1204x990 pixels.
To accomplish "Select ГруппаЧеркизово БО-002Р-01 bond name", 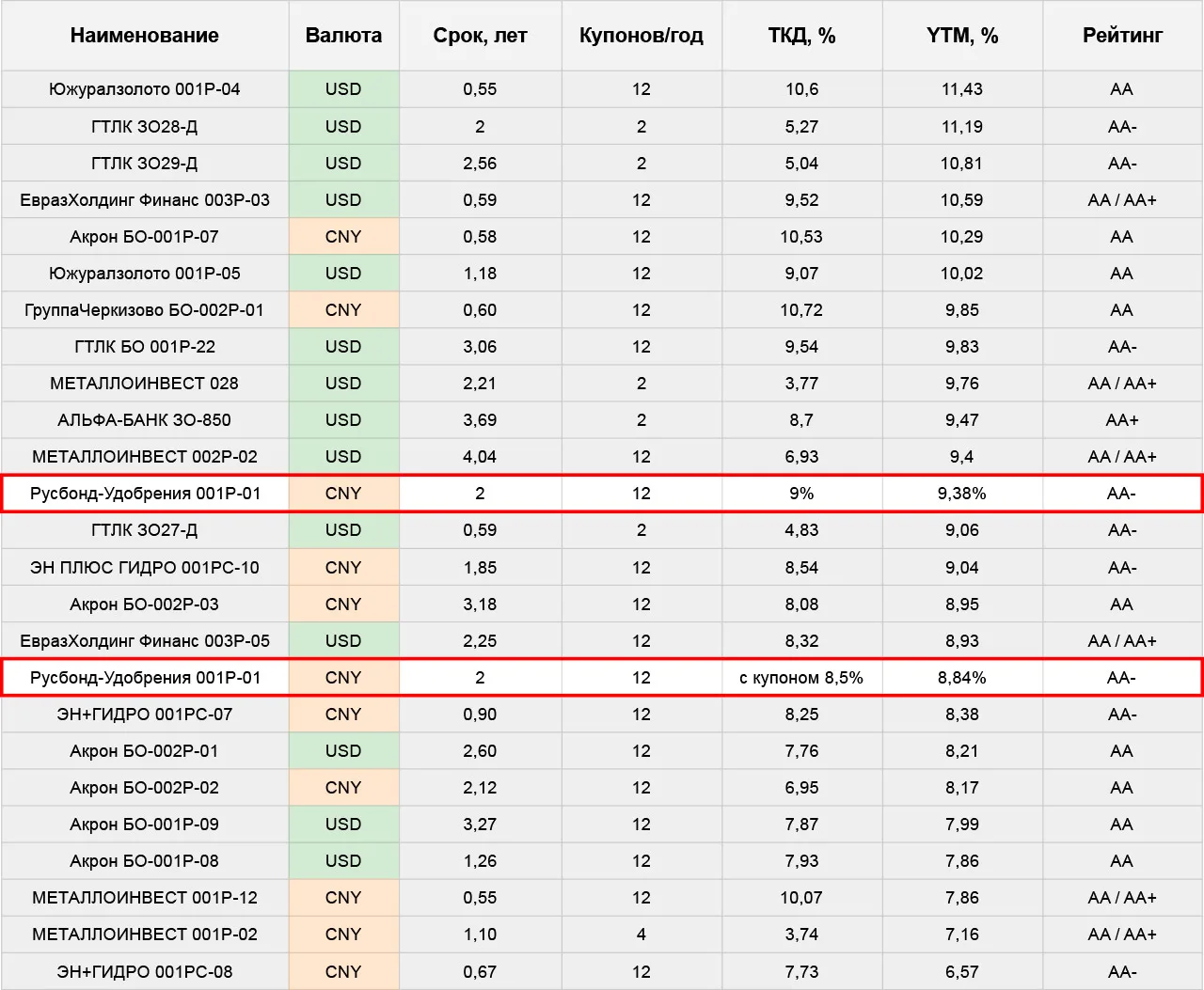I will coord(145,309).
